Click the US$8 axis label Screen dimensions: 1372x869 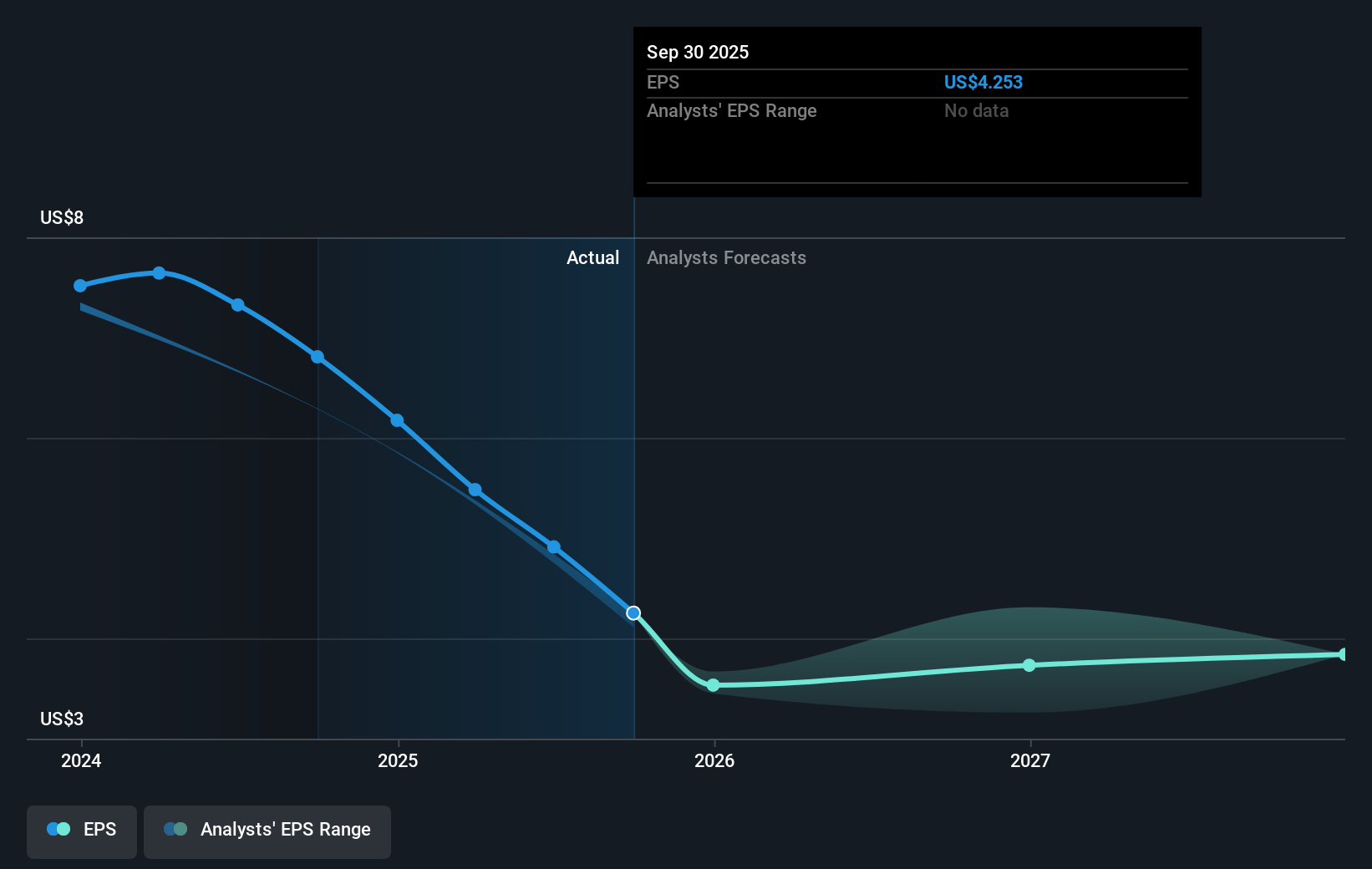tap(62, 217)
